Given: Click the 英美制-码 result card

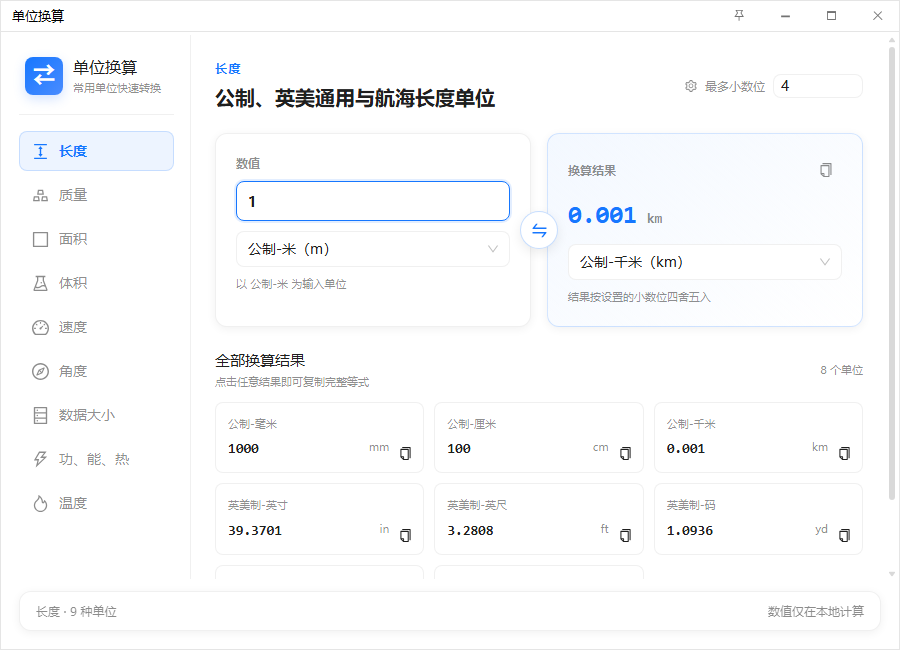Looking at the screenshot, I should (758, 519).
